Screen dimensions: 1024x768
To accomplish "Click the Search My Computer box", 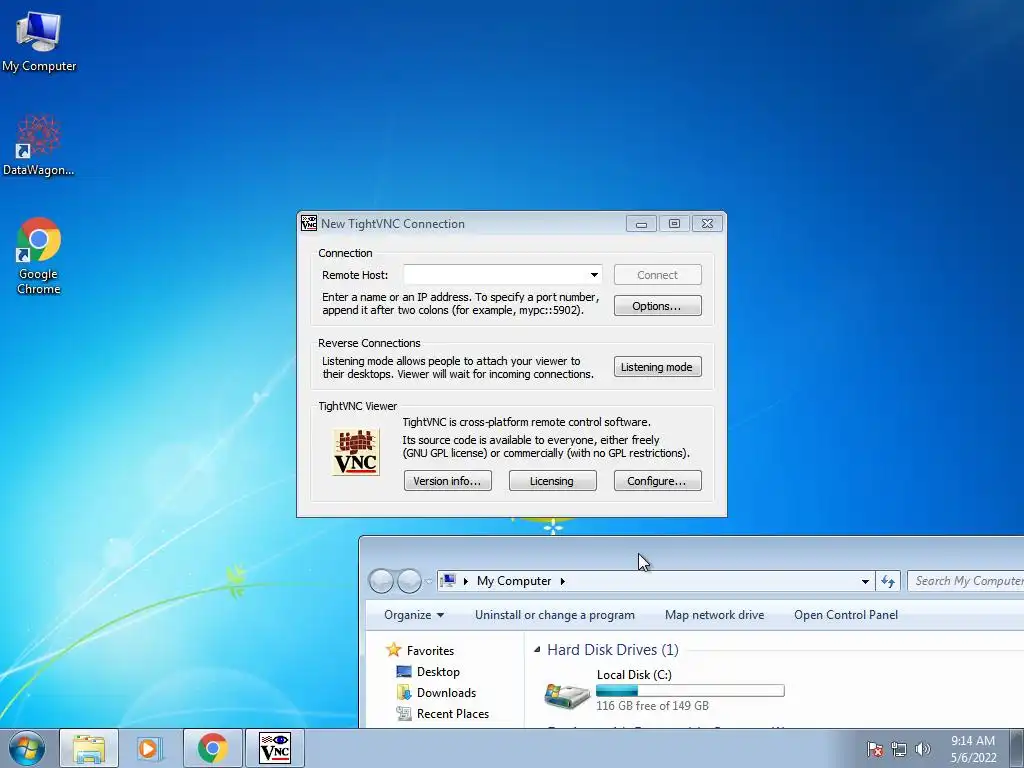I will click(x=965, y=581).
